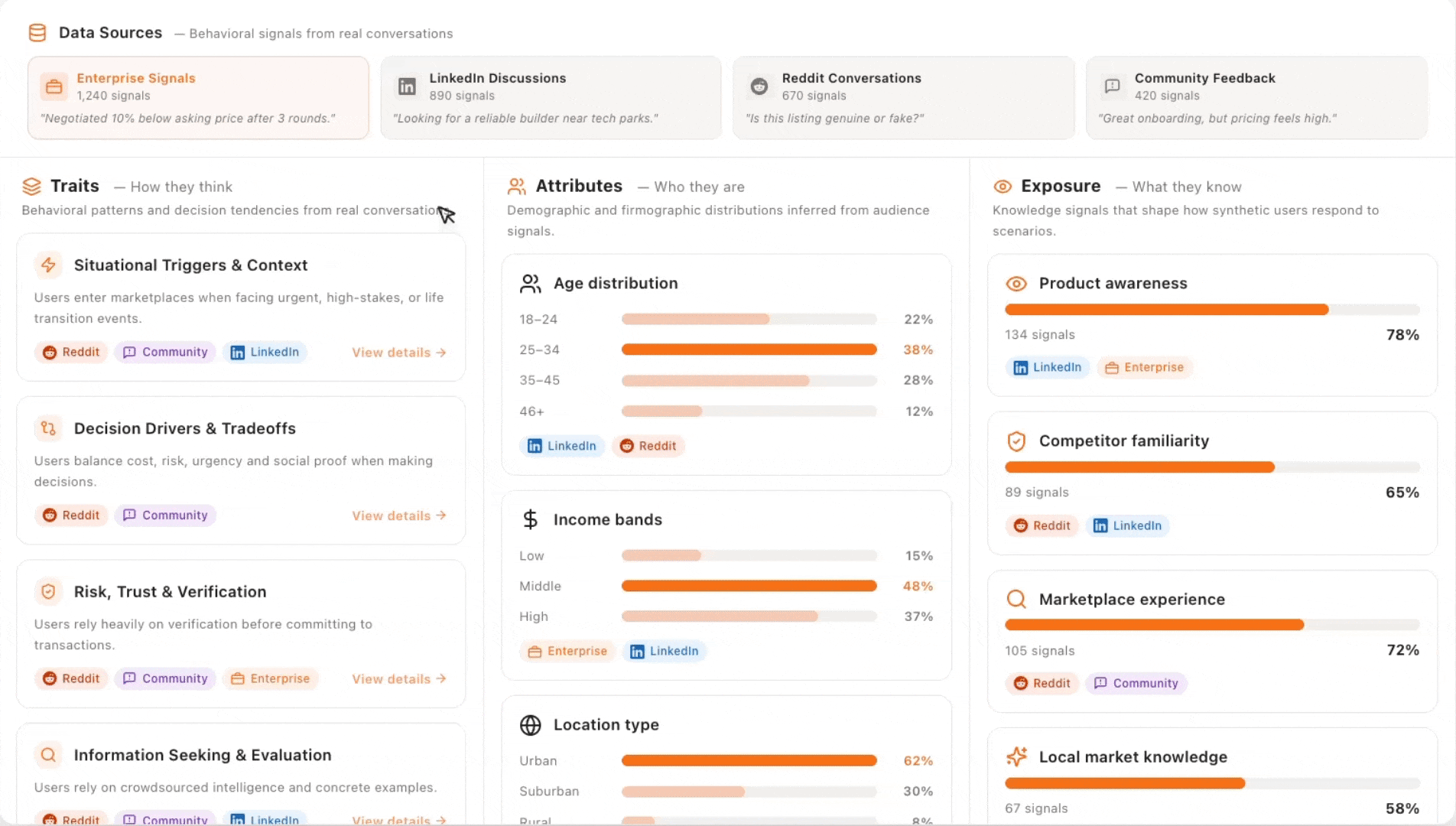Click the globe icon beside Location type
Viewport: 1456px width, 826px height.
[x=531, y=724]
